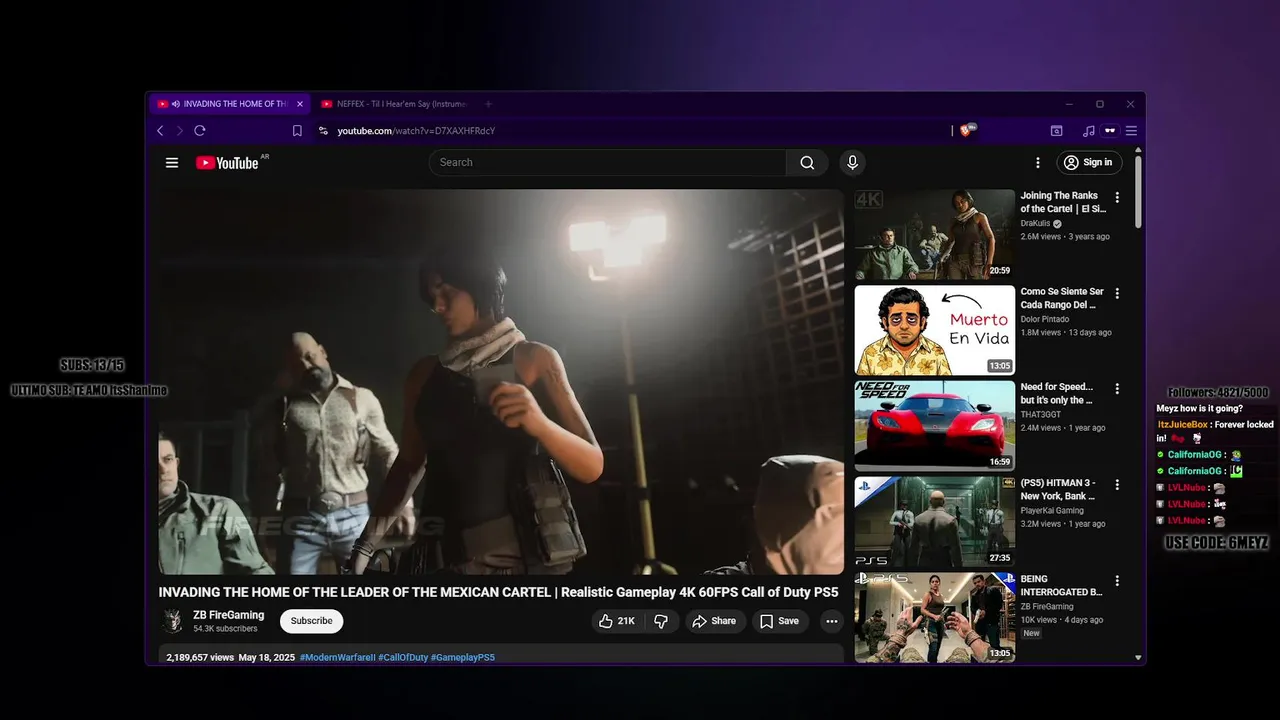
Task: Open the HITMAN 3 New York thumbnail
Action: coord(934,522)
